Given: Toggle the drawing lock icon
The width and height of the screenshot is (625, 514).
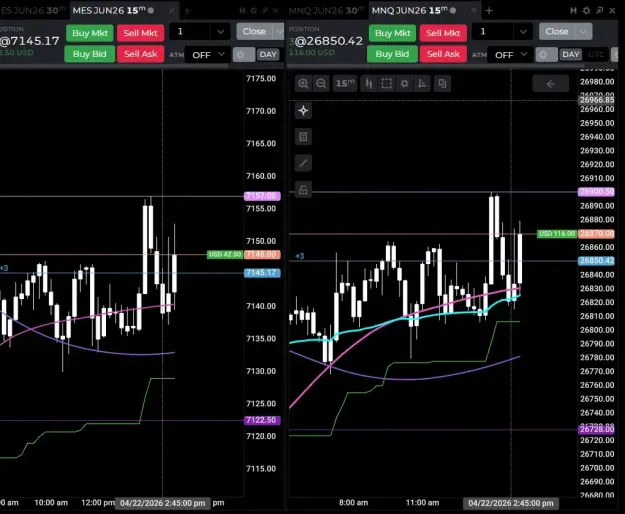Looking at the screenshot, I should (x=303, y=190).
